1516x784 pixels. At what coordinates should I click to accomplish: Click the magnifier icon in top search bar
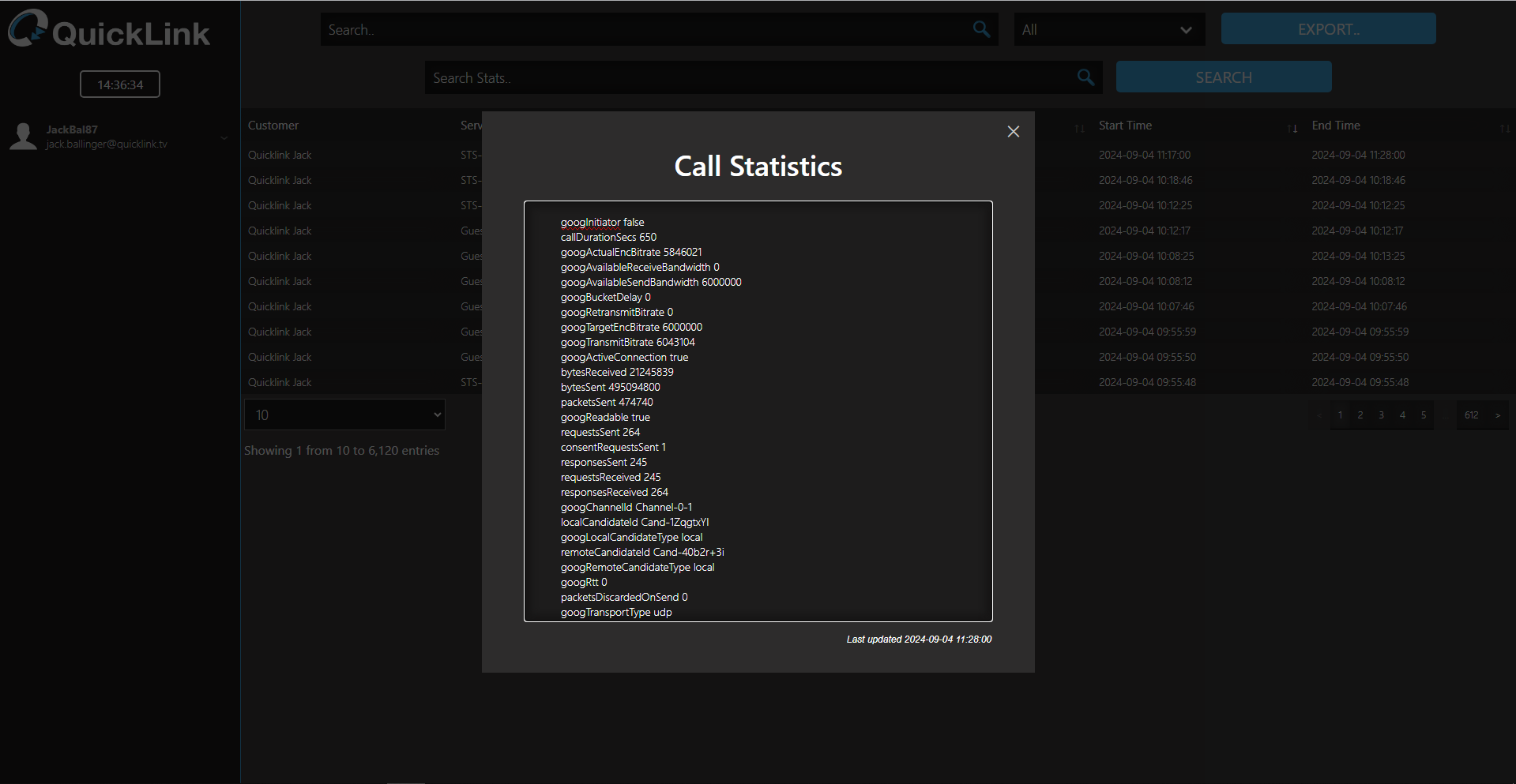coord(981,29)
